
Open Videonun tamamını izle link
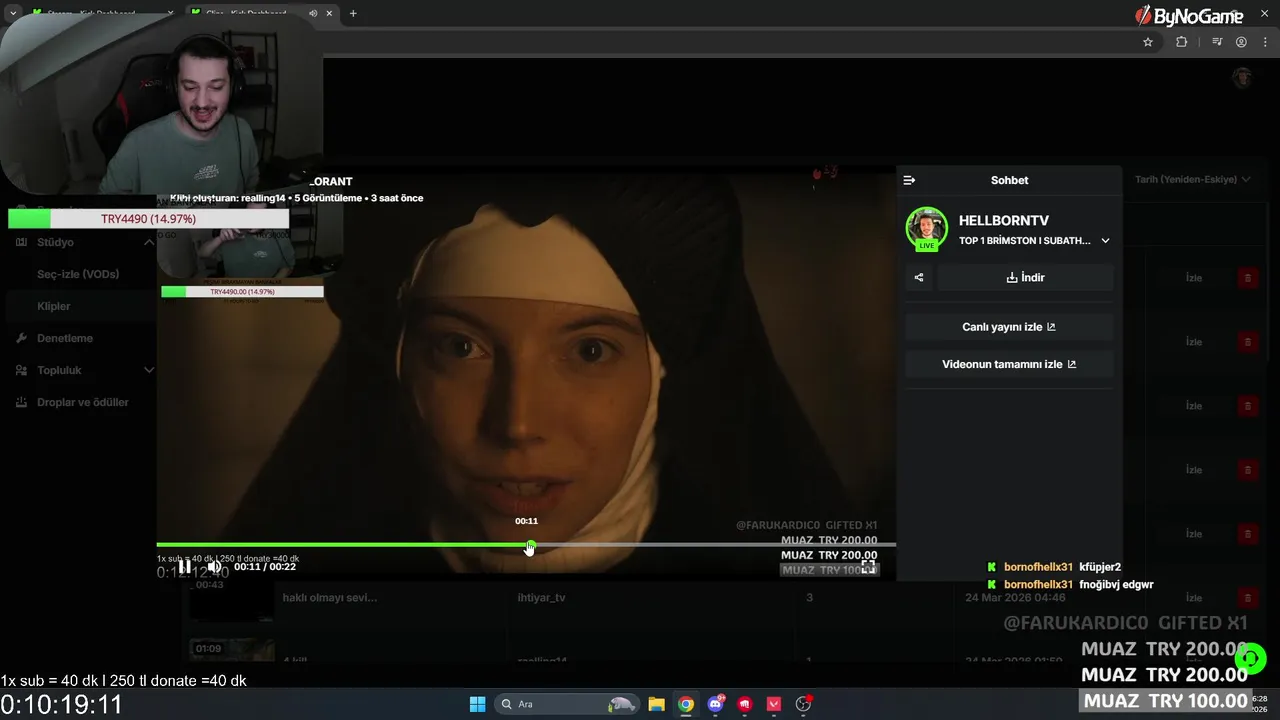click(1009, 364)
